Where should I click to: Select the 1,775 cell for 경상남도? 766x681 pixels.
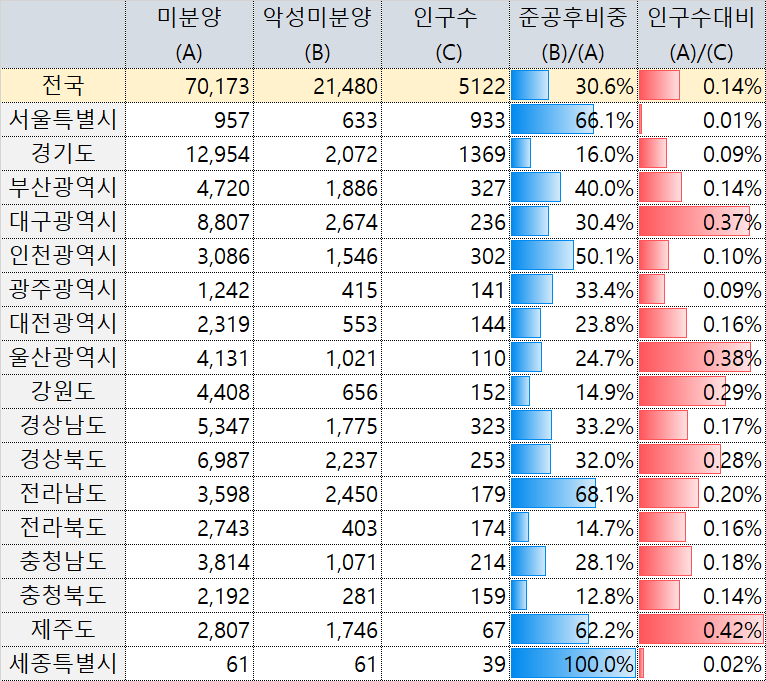318,426
